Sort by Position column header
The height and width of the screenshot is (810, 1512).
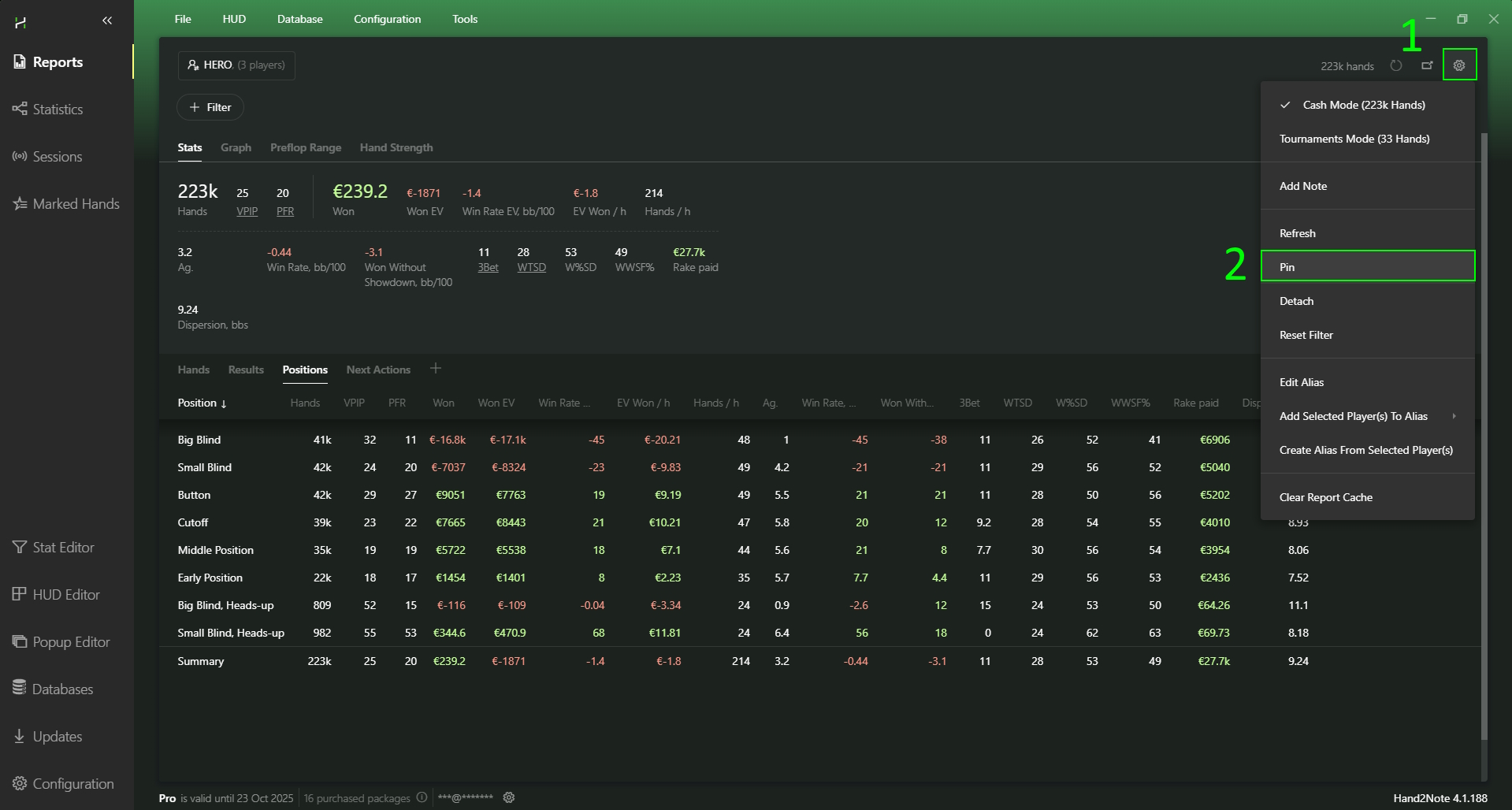pos(202,403)
